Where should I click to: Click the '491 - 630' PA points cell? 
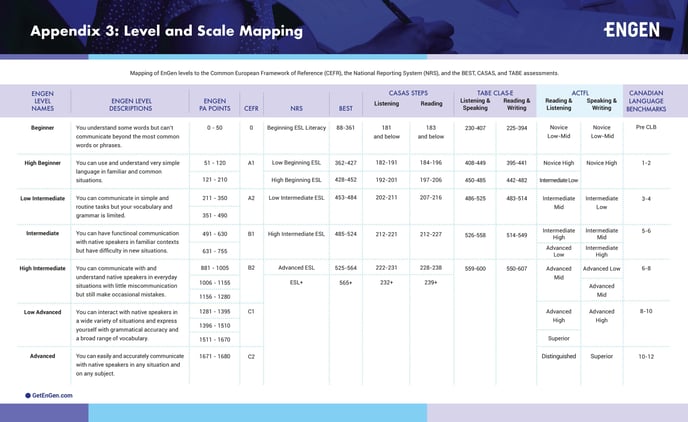click(215, 234)
